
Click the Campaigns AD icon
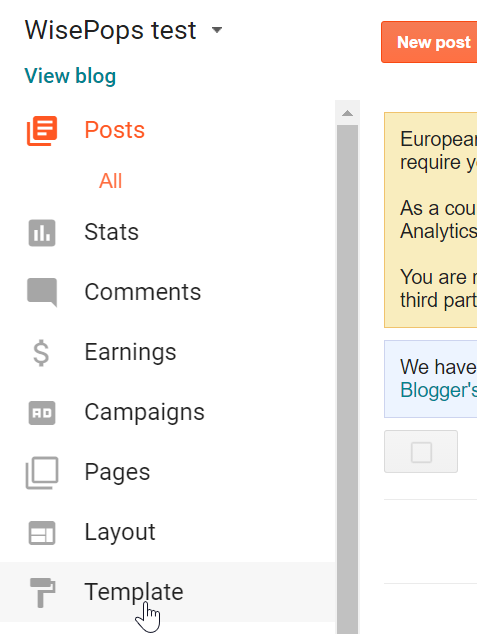click(42, 413)
